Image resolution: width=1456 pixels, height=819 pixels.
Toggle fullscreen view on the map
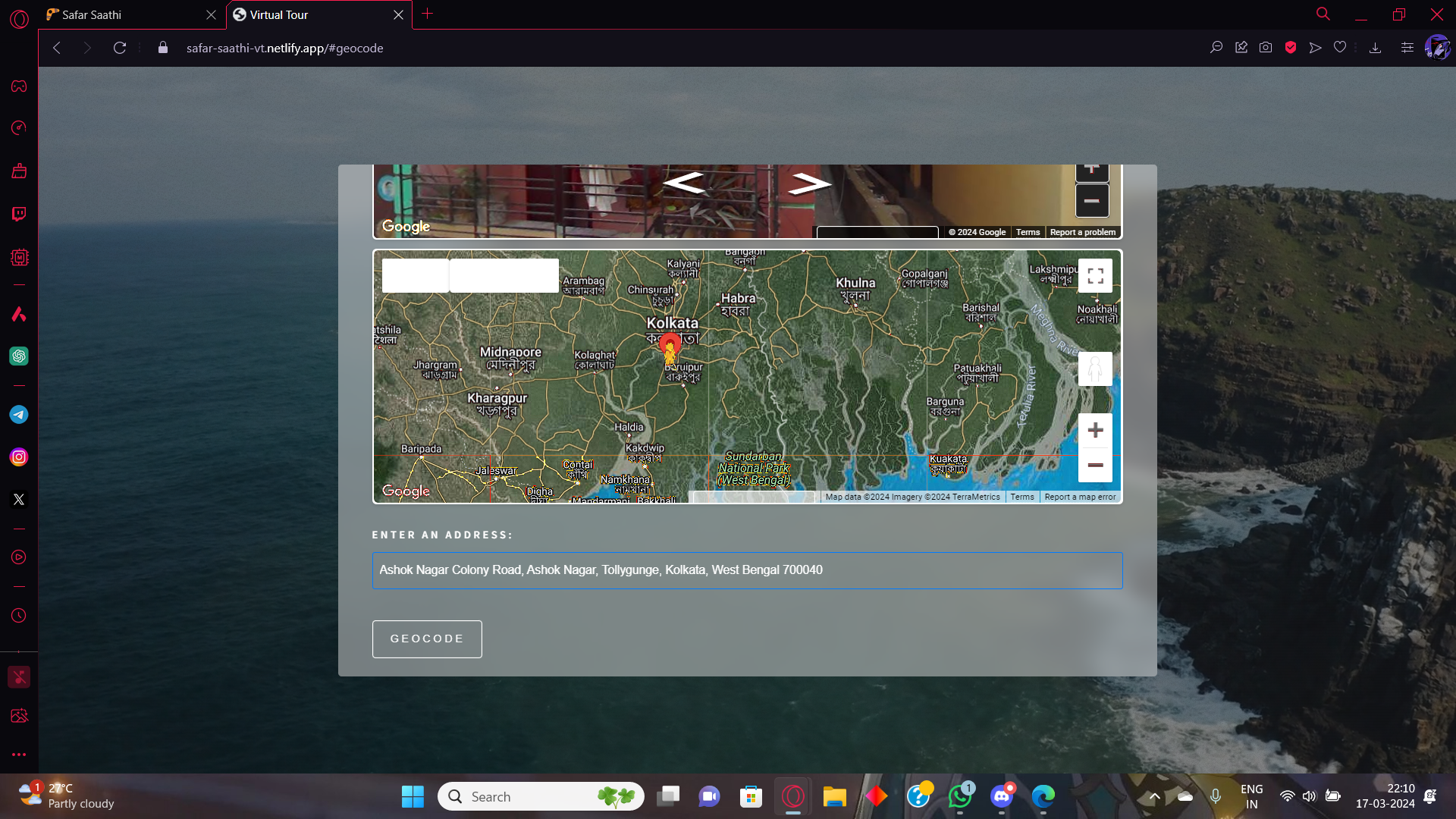point(1095,276)
